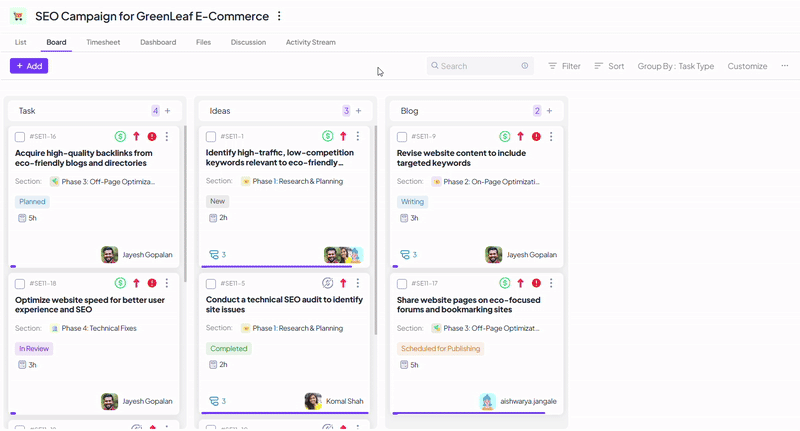Viewport: 800px width, 431px height.
Task: Open the Group By: Task Type dropdown
Action: point(676,66)
